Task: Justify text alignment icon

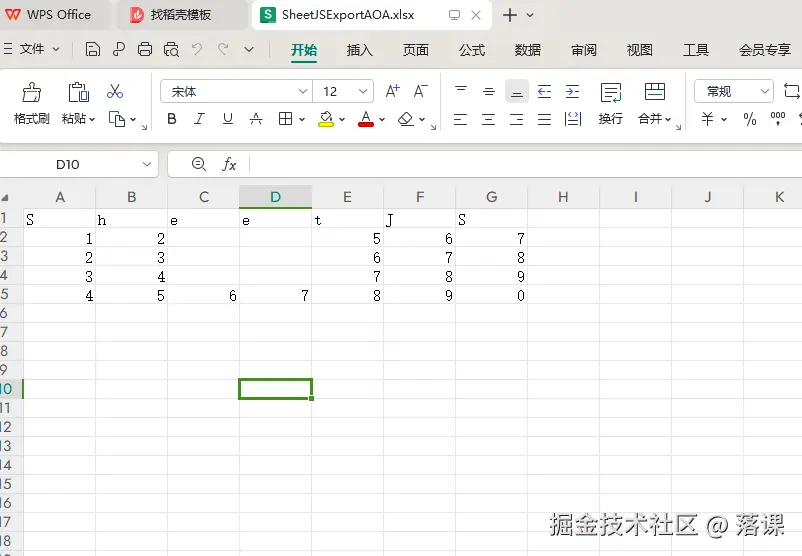Action: 544,120
